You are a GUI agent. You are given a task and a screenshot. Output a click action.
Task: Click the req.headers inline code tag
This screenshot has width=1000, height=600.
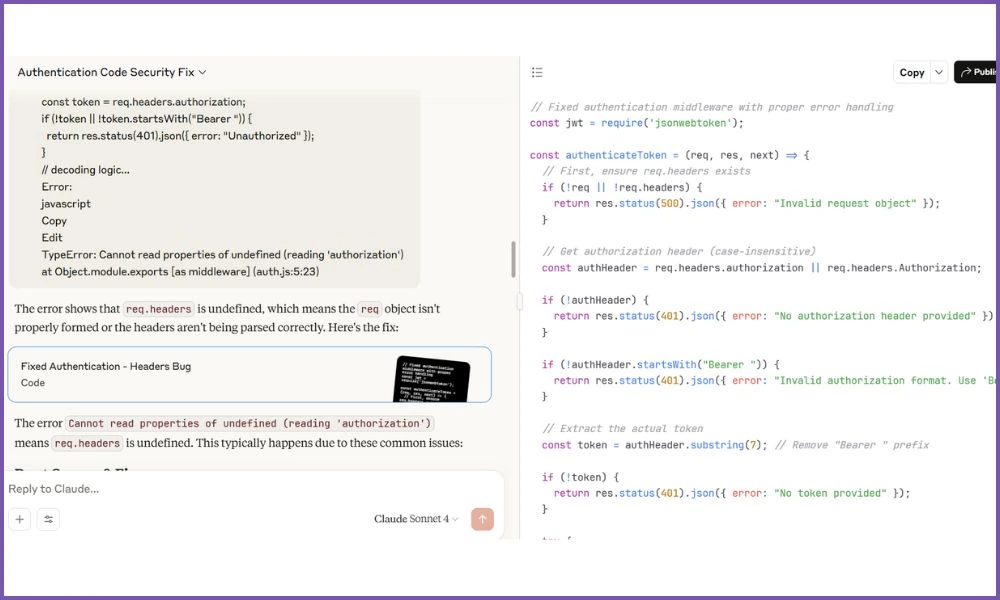pyautogui.click(x=158, y=310)
